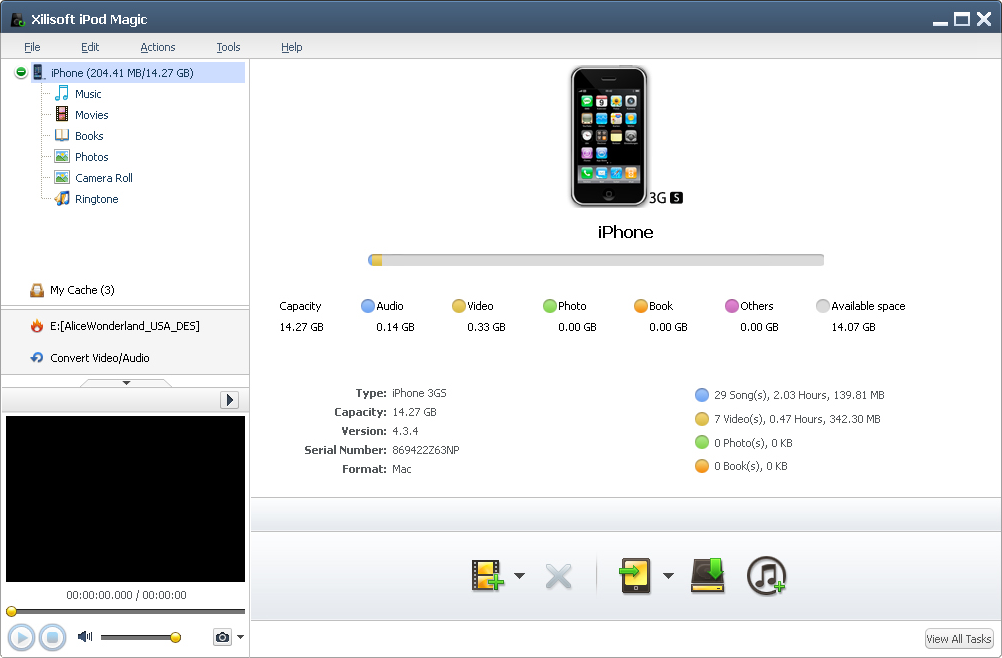
Task: Collapse the iPhone device tree node
Action: coord(21,72)
